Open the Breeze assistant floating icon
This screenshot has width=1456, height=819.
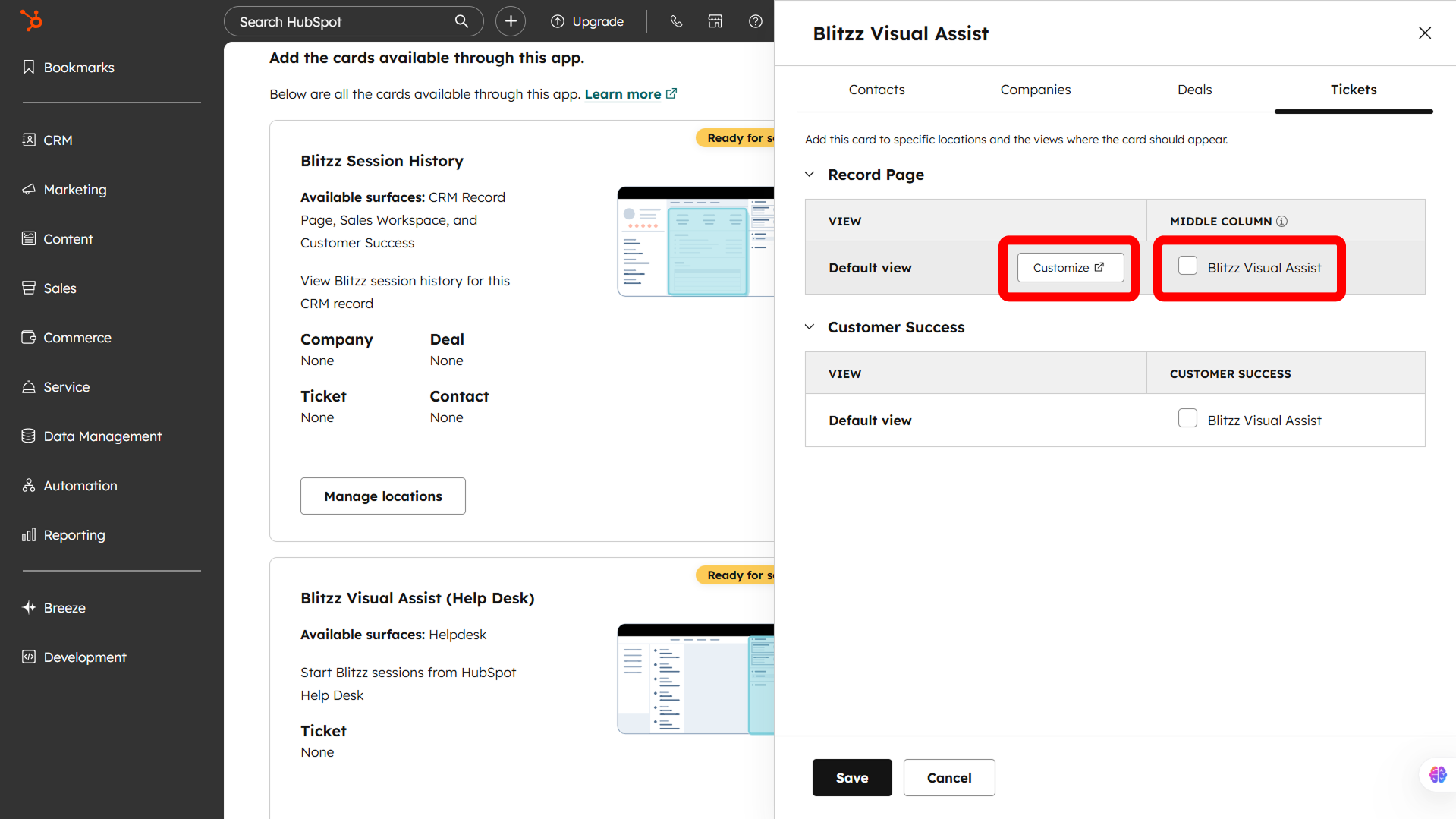(1438, 775)
